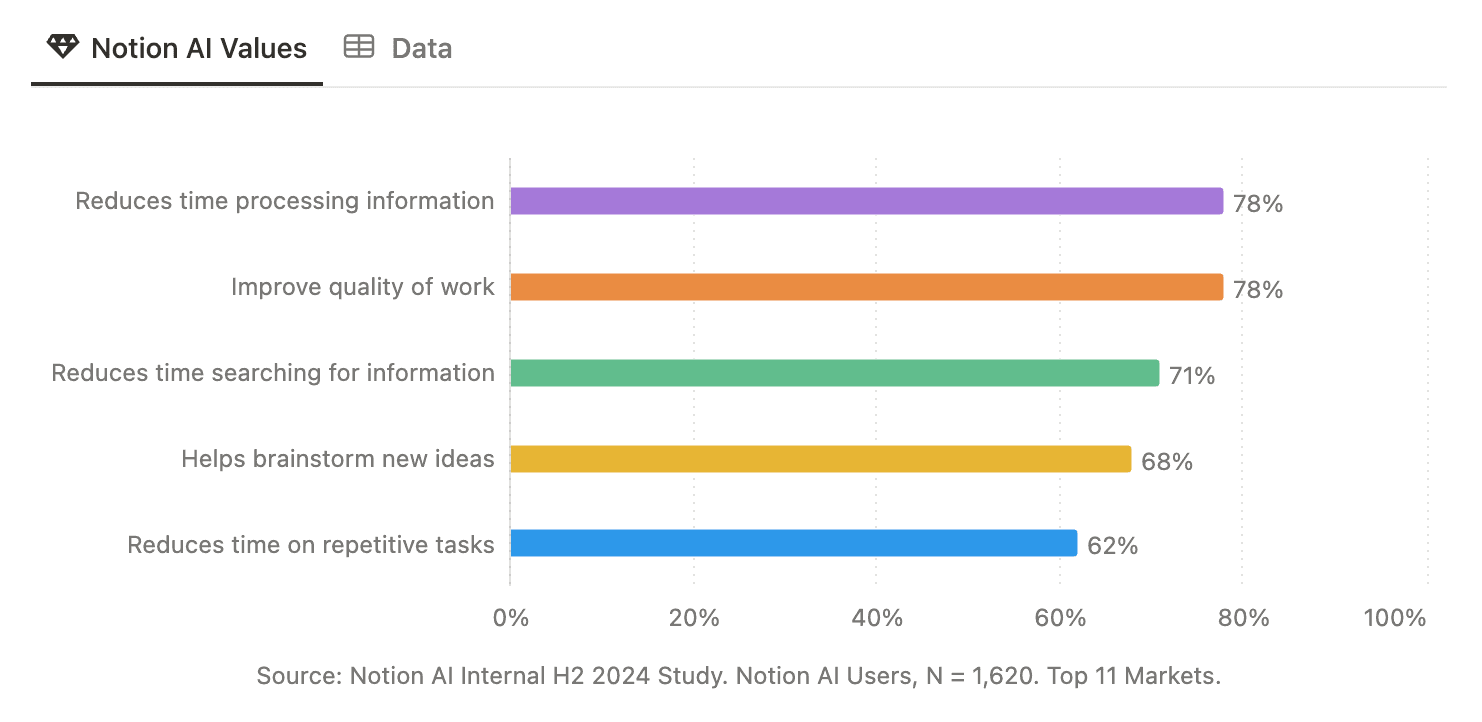Open the Notion AI Values tab
1482x722 pixels.
point(198,47)
